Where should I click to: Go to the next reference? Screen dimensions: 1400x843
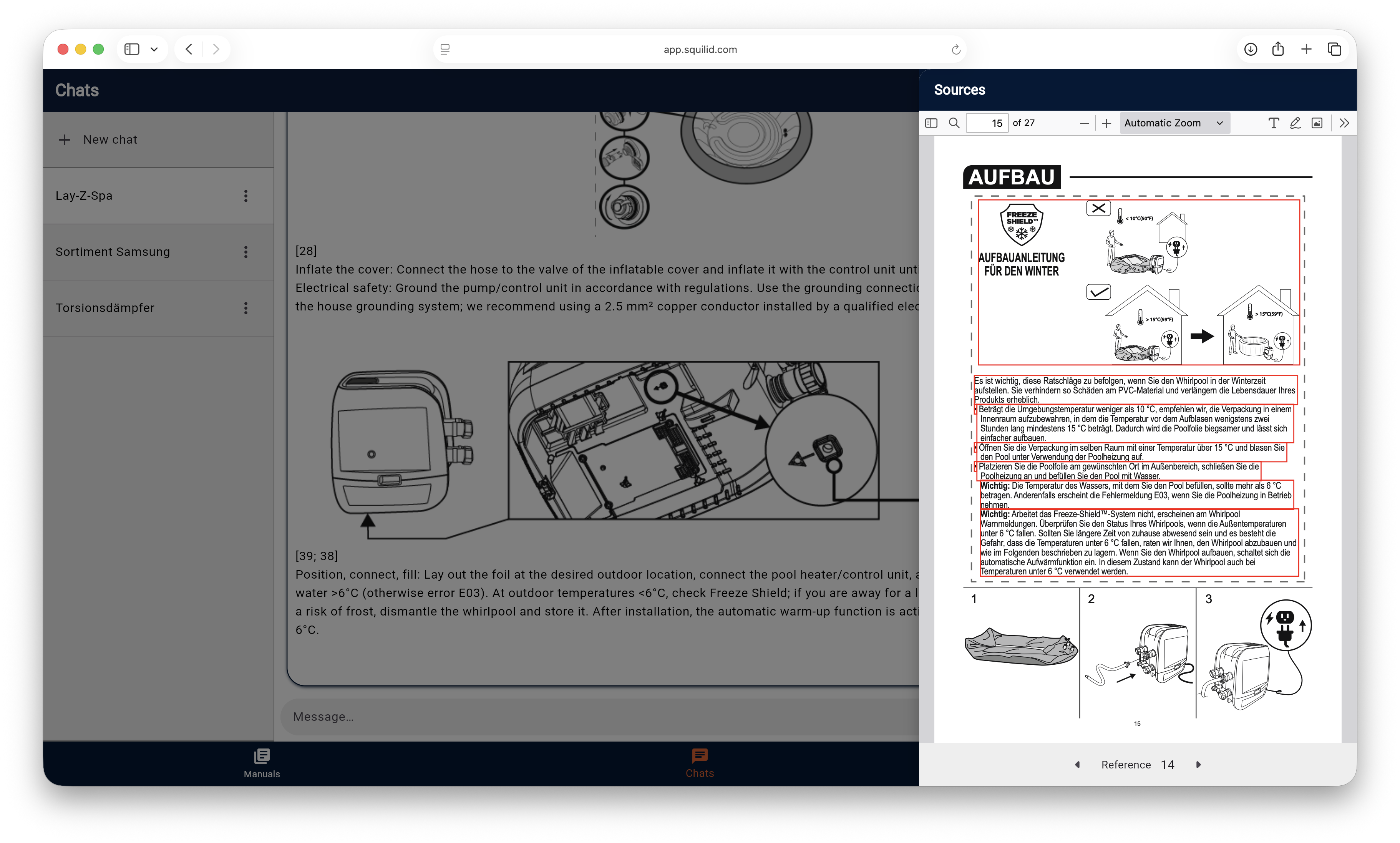(x=1198, y=765)
